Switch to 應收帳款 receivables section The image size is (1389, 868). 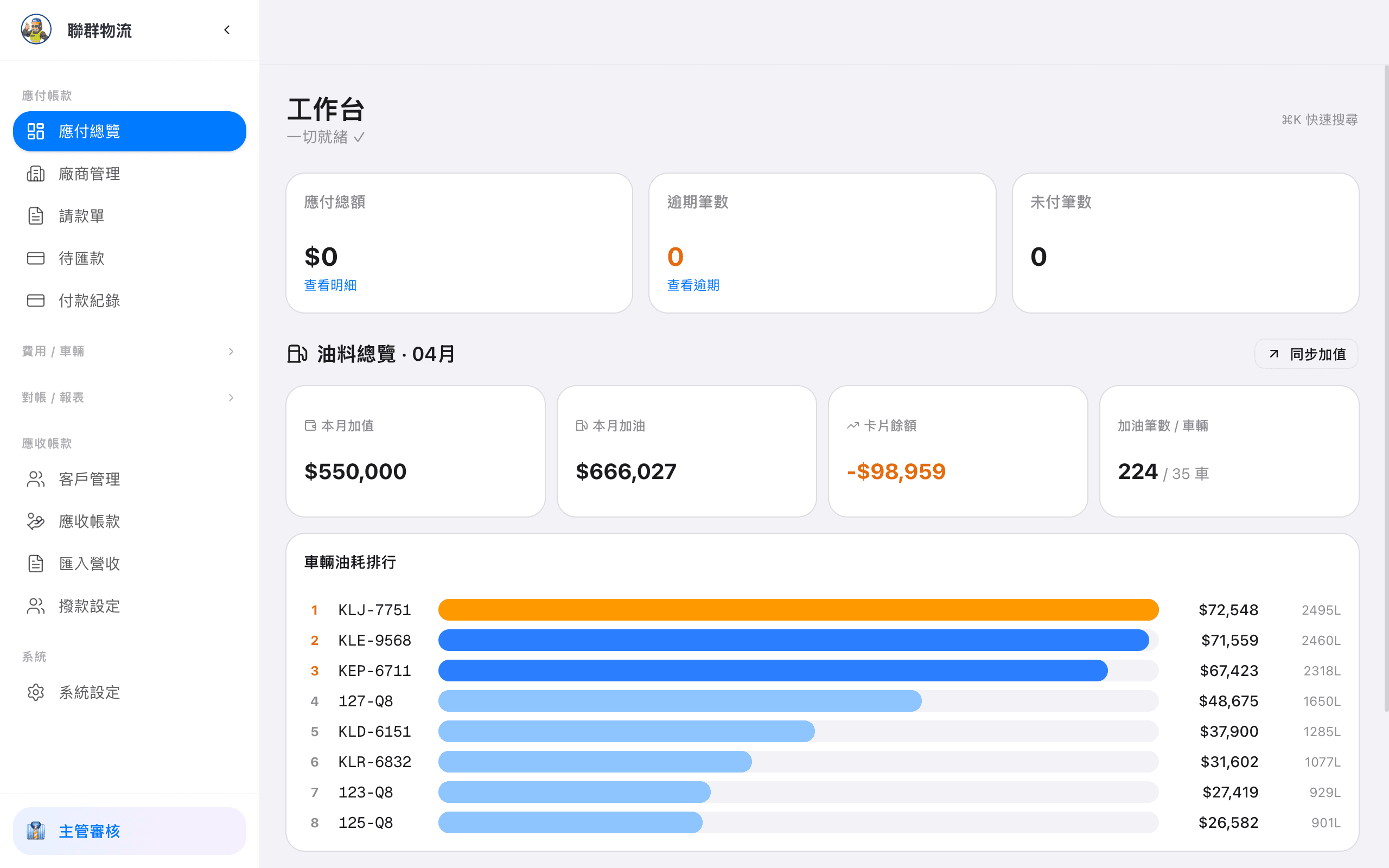(x=89, y=521)
